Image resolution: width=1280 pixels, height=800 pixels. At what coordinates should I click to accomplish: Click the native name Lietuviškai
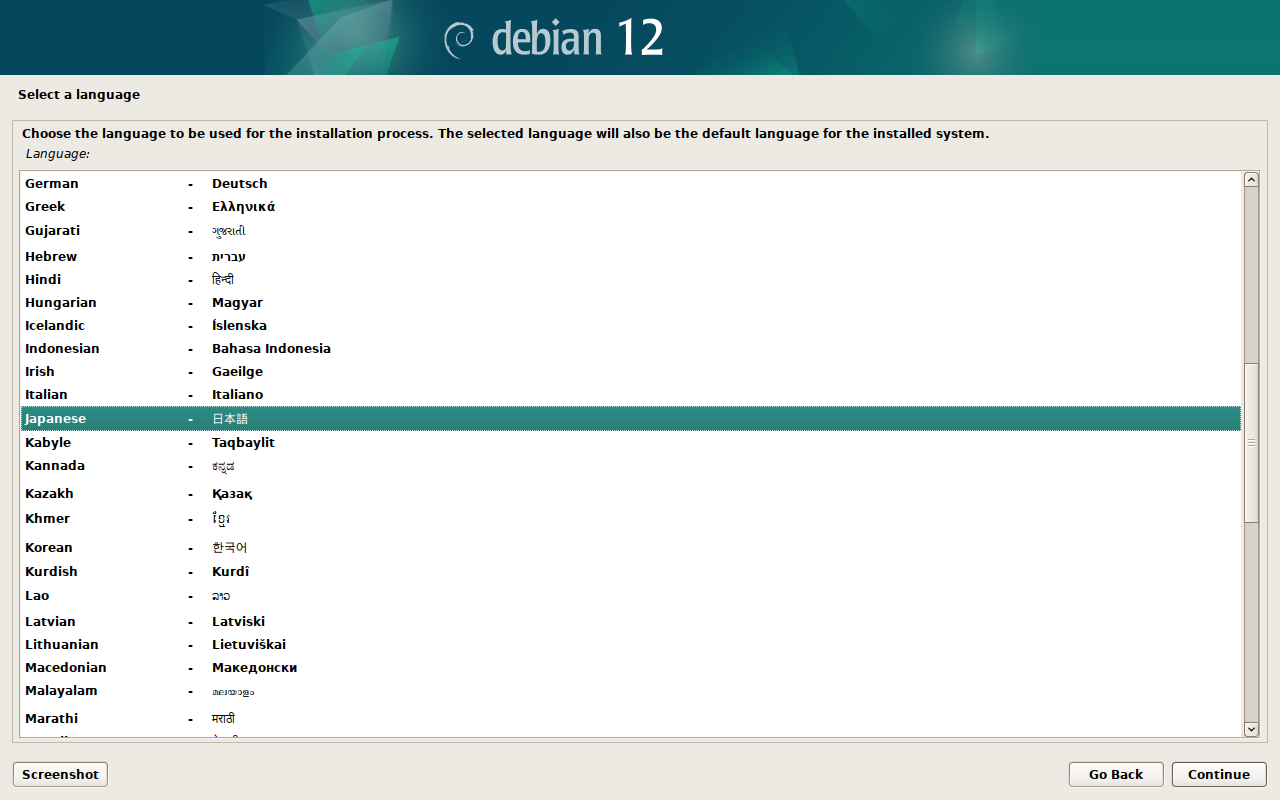tap(249, 644)
